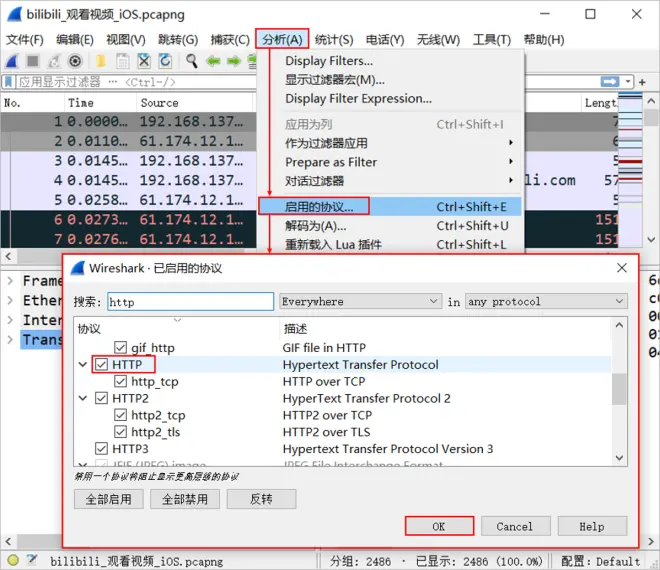Go to previous packet with left arrow

[x=213, y=61]
